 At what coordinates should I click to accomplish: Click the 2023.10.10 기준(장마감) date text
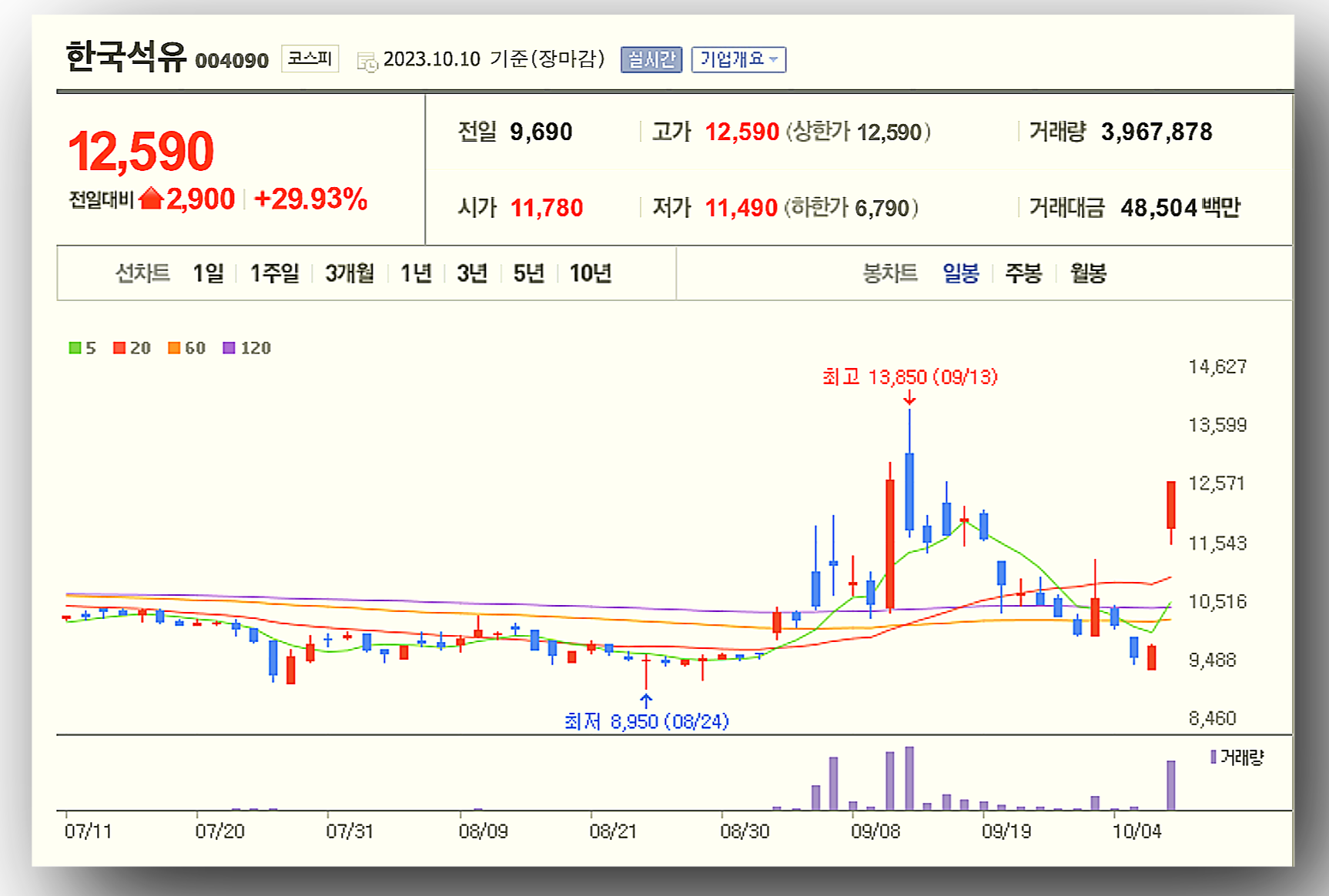tap(494, 59)
